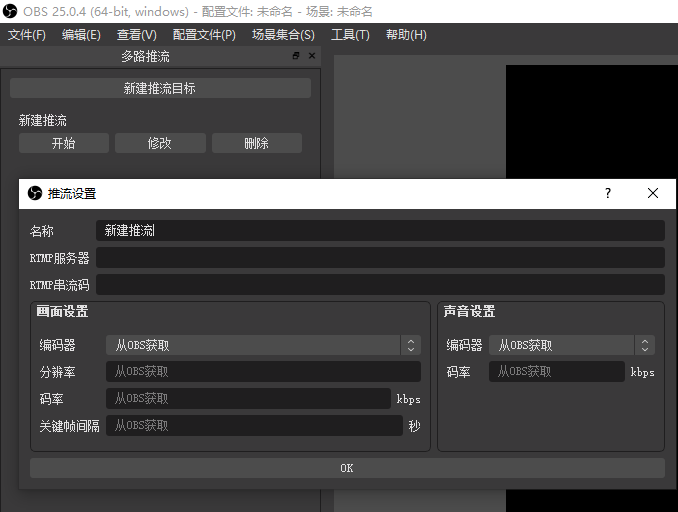
Task: Click 修改 to edit the stream target
Action: pos(160,143)
